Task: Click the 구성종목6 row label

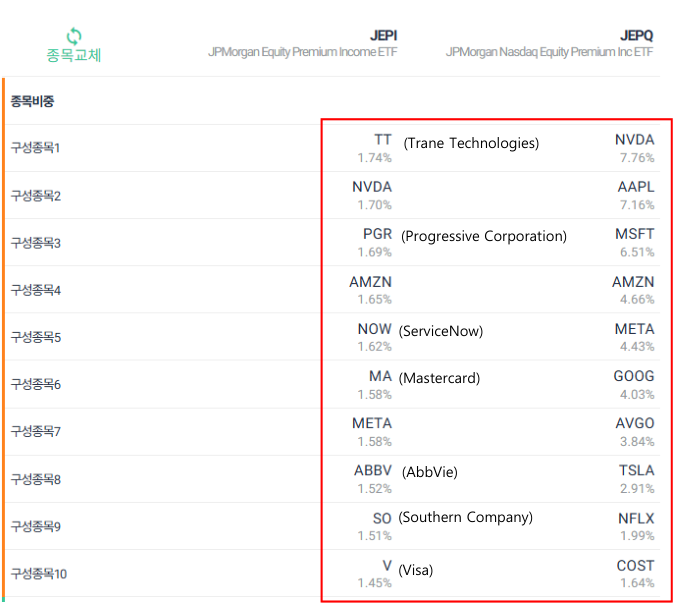Action: 36,384
